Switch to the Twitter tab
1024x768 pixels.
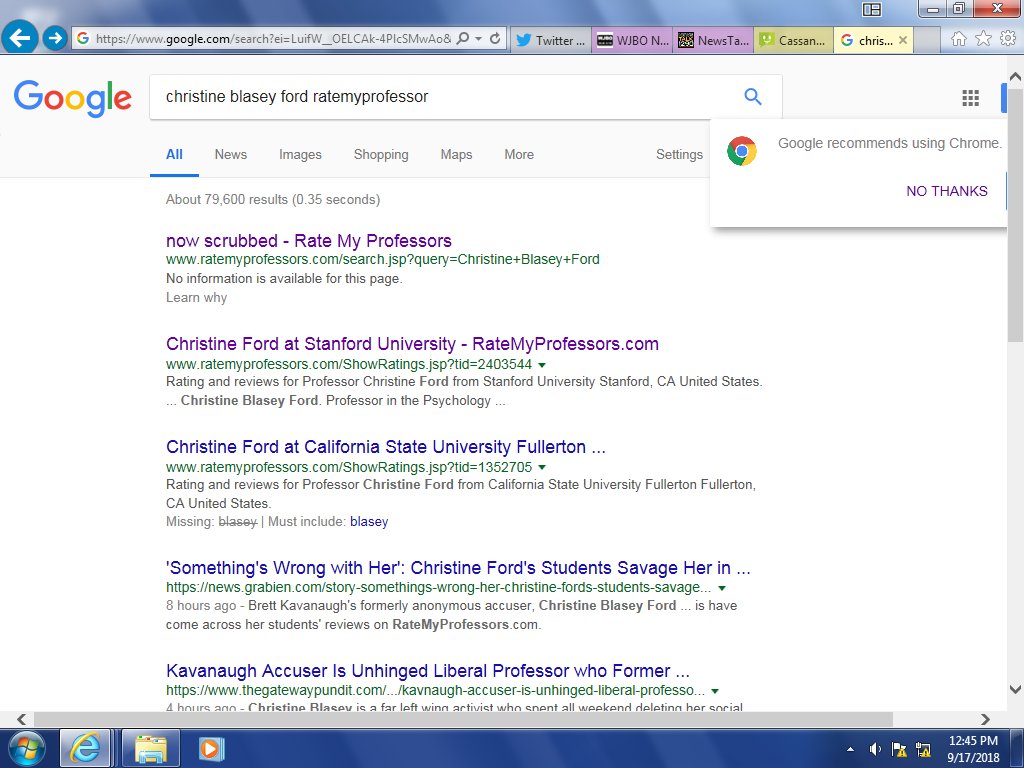(x=551, y=40)
